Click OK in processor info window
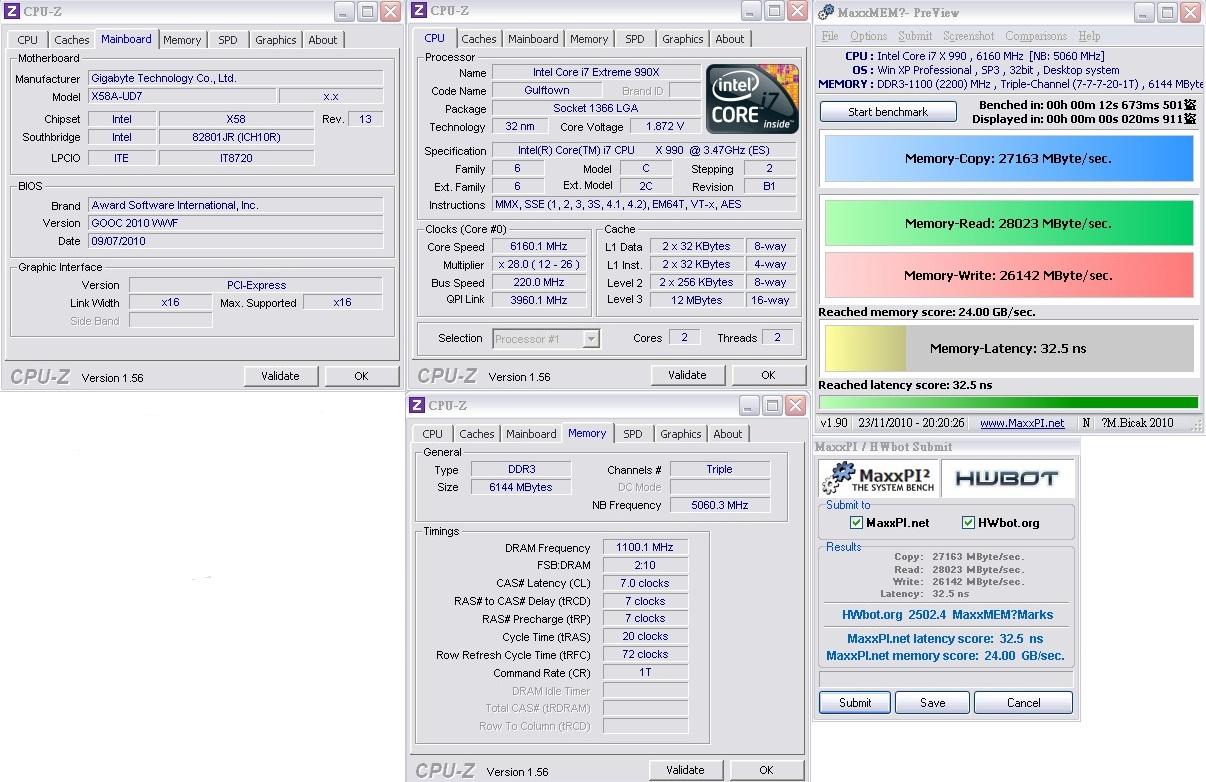1206x782 pixels. tap(768, 375)
